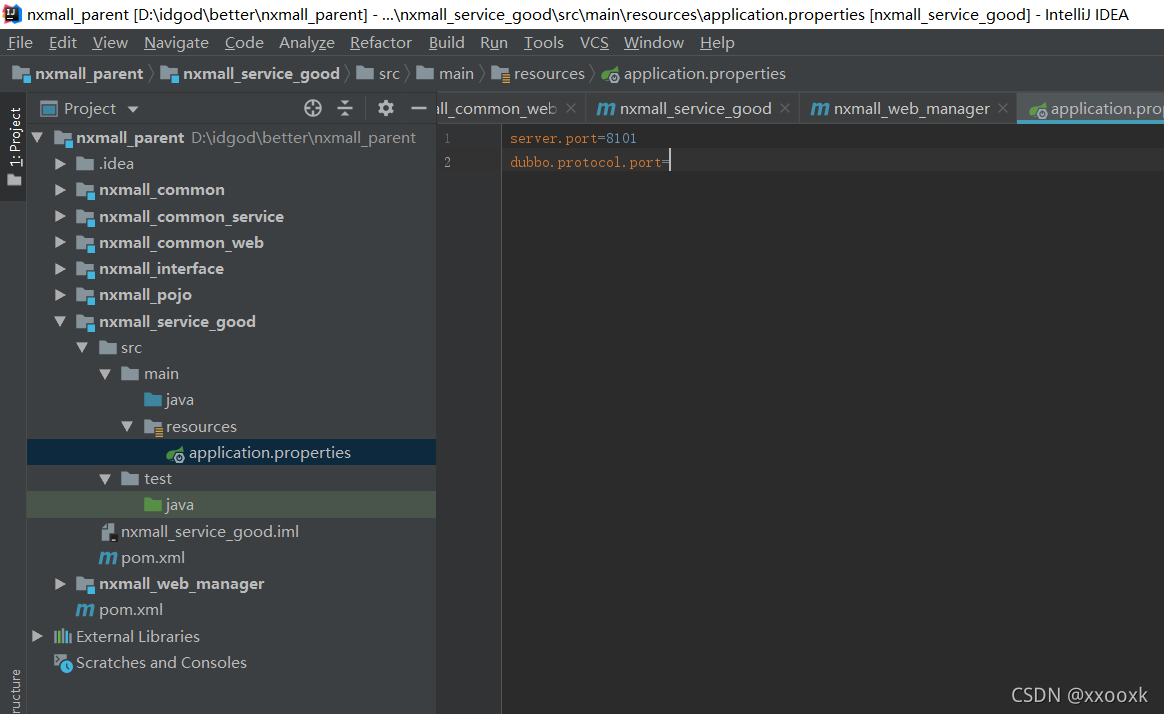Open the Build menu
This screenshot has height=714, width=1164.
point(446,43)
